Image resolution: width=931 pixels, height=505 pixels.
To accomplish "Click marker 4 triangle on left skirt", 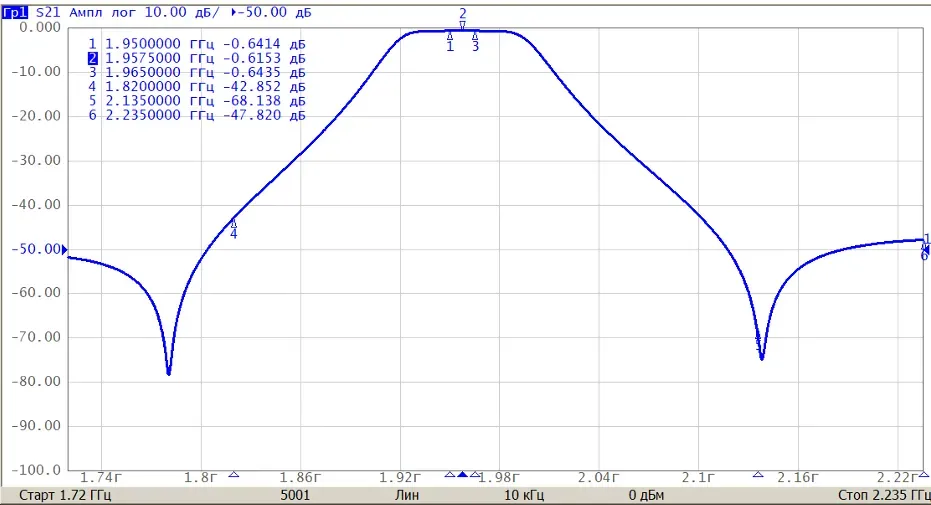I will click(233, 223).
